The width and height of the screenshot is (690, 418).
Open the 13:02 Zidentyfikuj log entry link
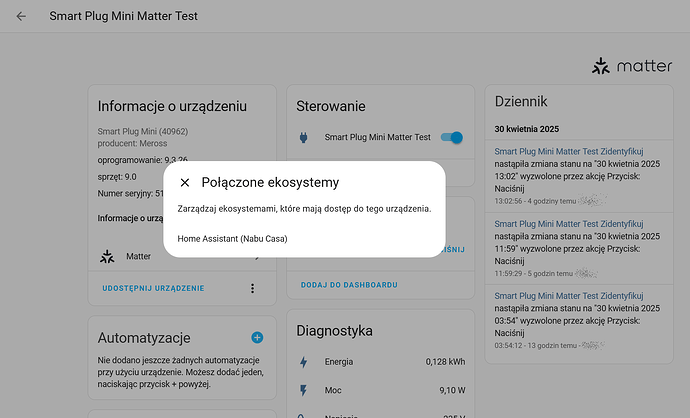569,151
